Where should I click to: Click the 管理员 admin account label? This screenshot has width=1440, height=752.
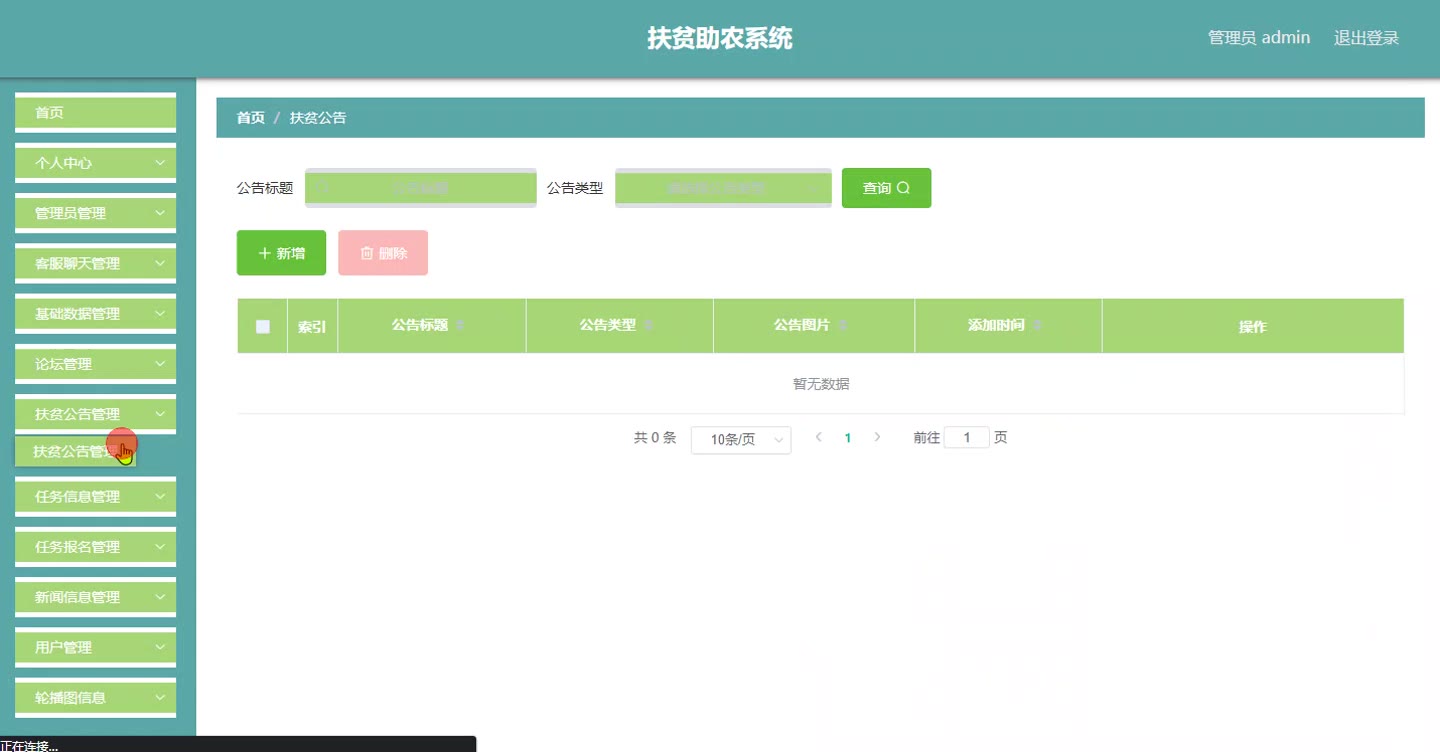pos(1259,38)
